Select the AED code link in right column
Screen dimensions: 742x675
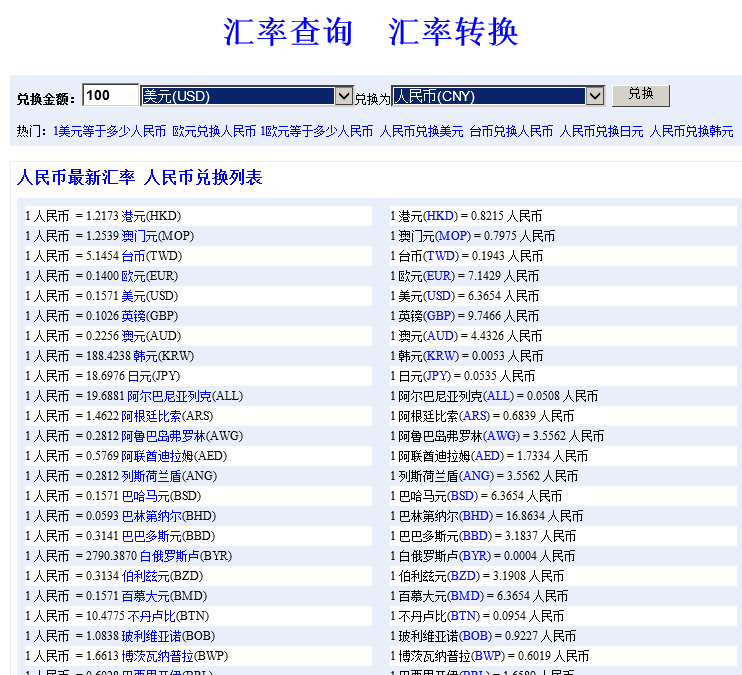pos(487,456)
